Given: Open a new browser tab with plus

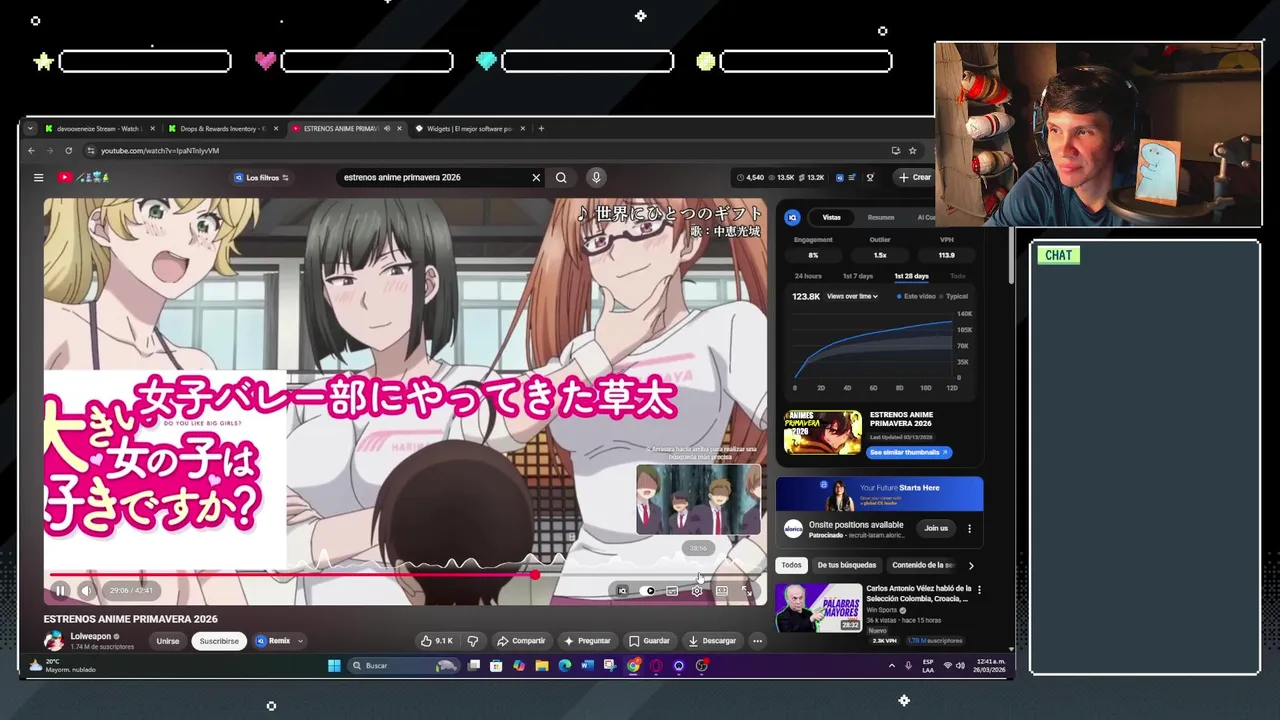Looking at the screenshot, I should tap(541, 129).
